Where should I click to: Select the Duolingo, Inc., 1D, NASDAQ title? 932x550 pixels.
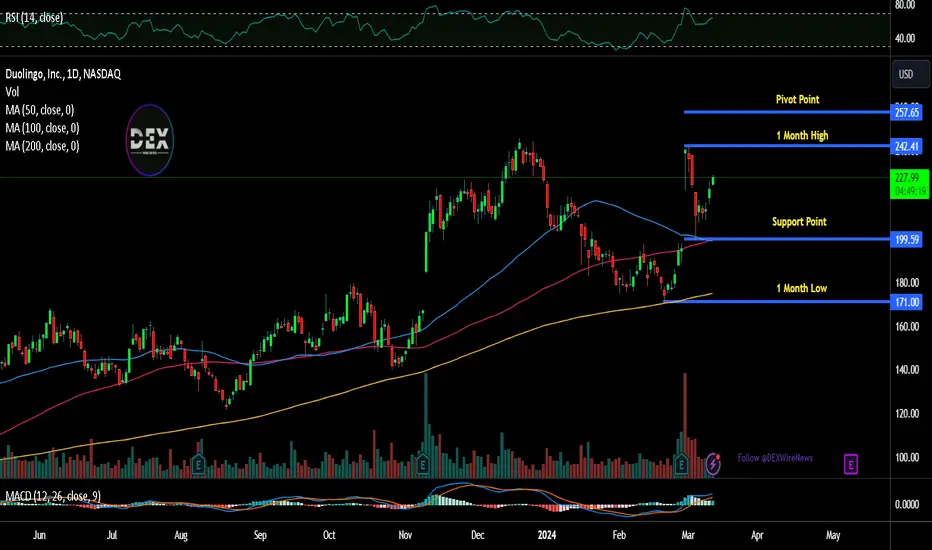pyautogui.click(x=63, y=74)
